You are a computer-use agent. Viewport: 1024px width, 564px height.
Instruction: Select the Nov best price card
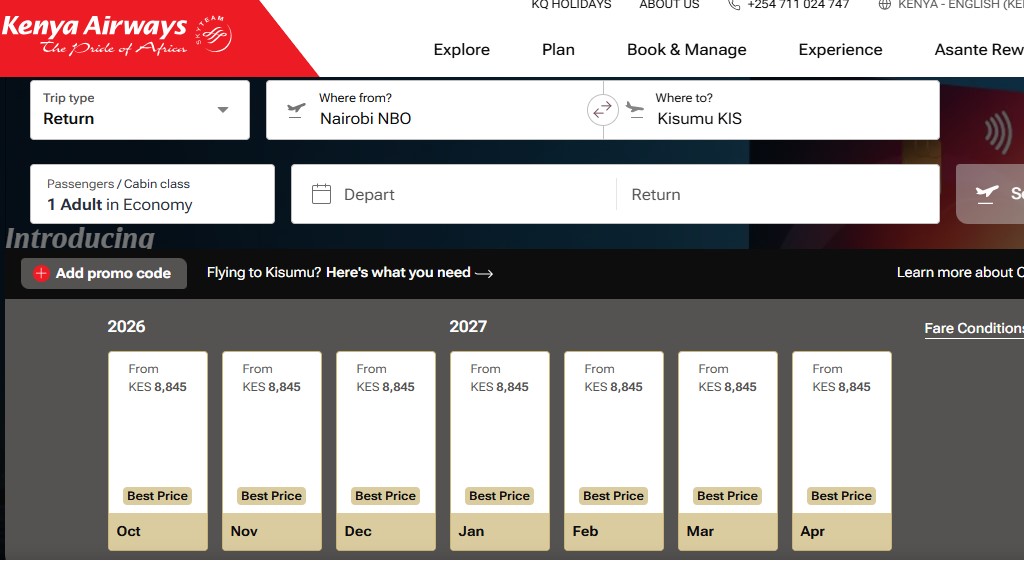point(272,450)
